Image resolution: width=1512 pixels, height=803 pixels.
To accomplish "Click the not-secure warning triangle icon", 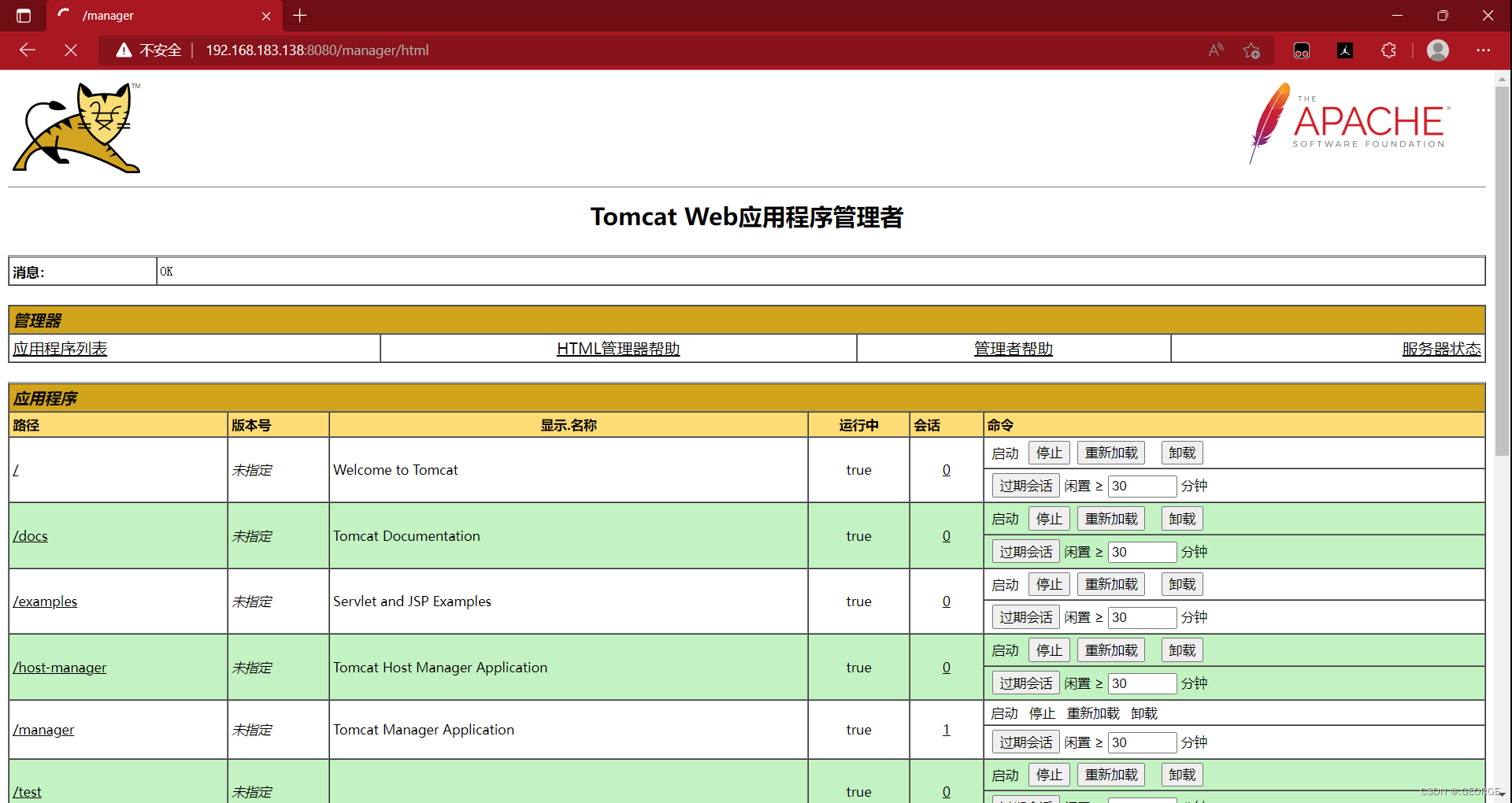I will [x=124, y=50].
